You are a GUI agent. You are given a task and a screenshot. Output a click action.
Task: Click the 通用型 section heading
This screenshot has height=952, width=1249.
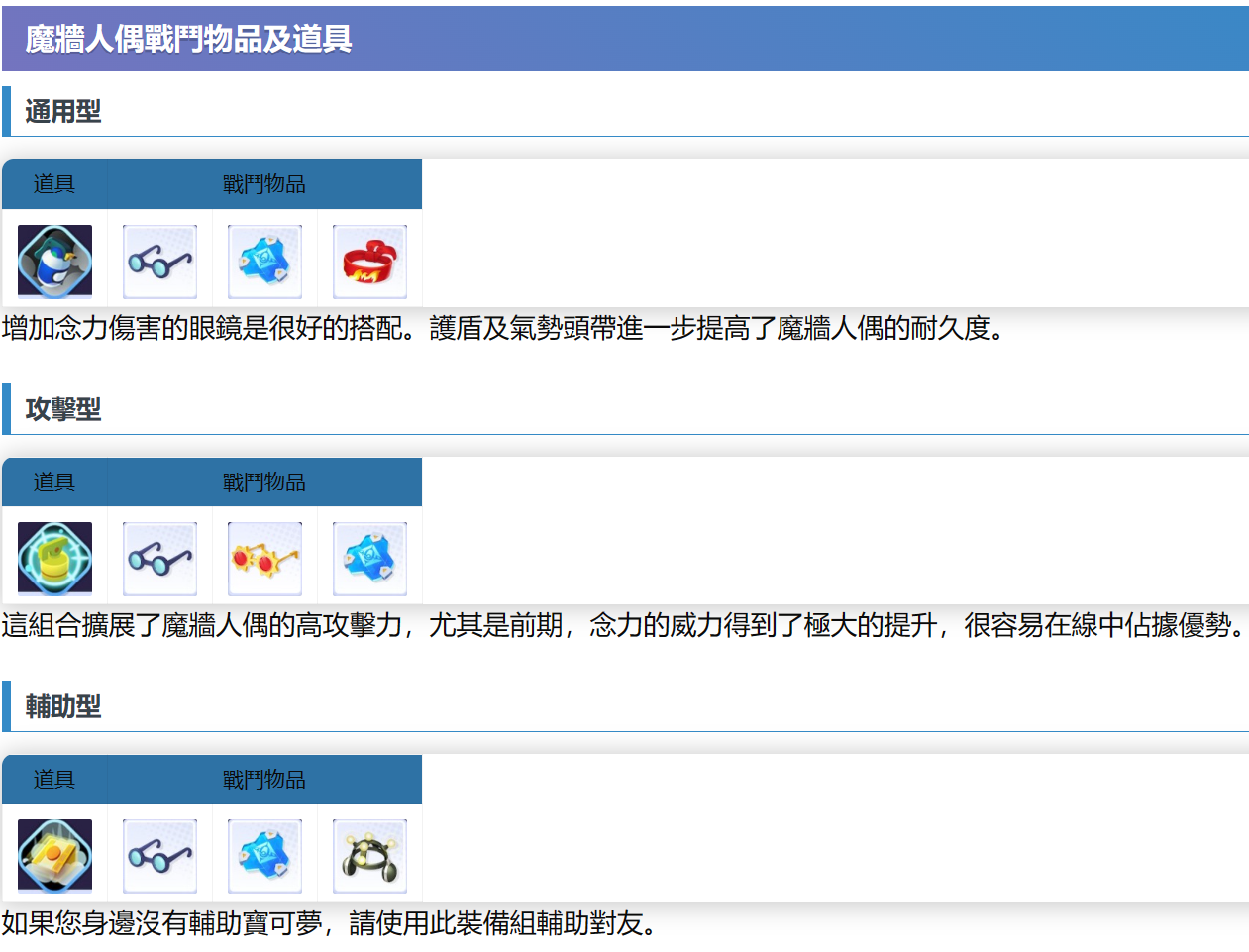(x=63, y=111)
